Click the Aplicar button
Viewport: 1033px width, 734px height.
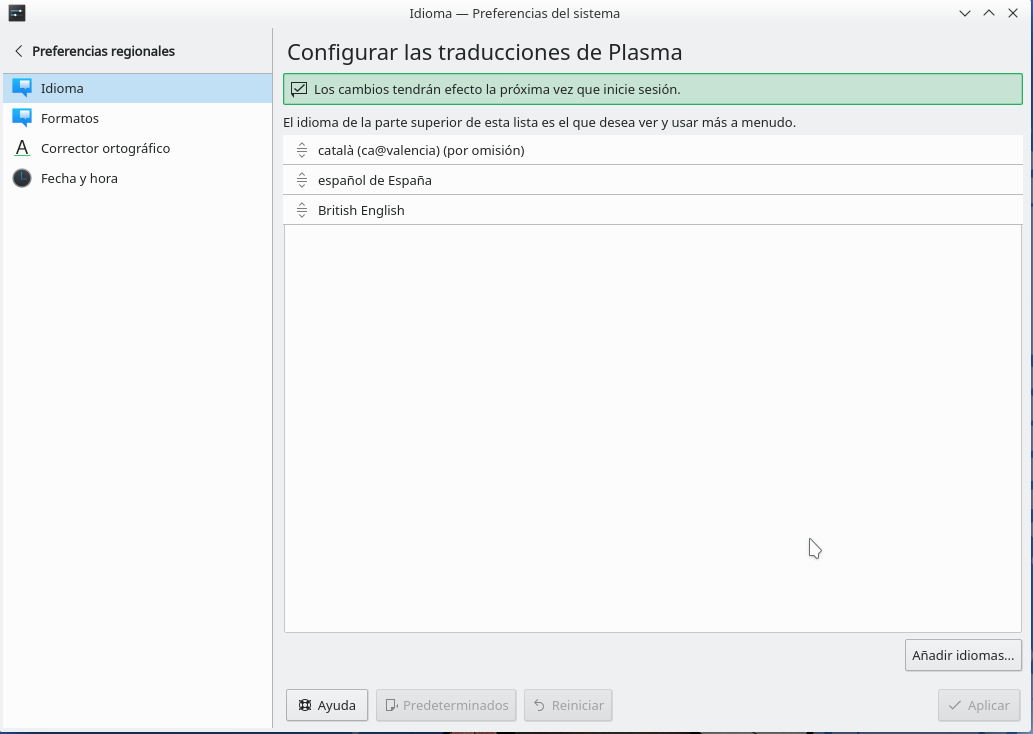(x=979, y=705)
